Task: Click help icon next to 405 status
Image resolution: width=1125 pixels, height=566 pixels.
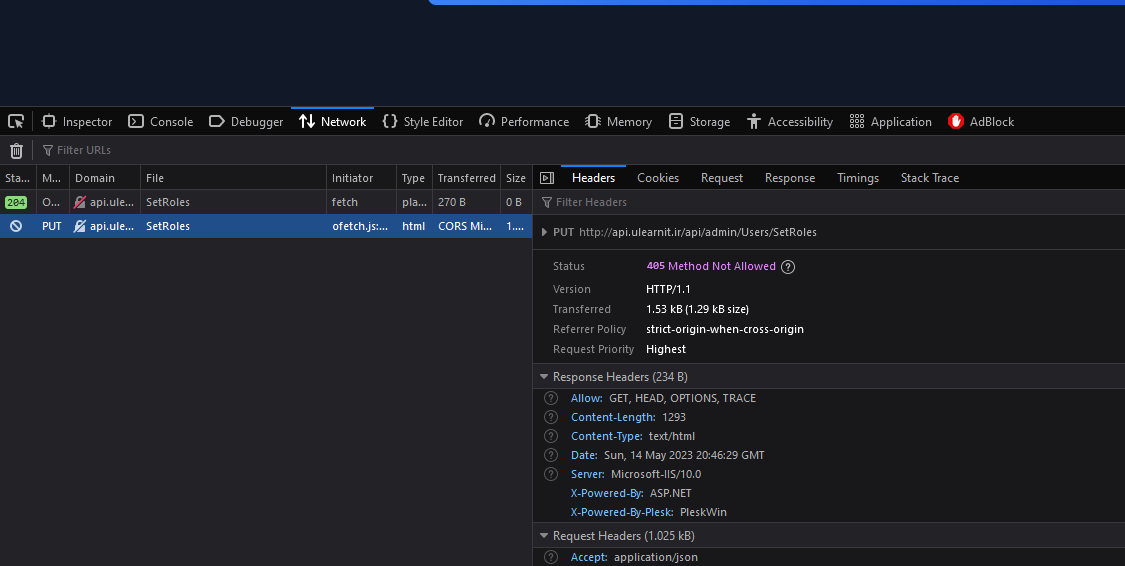Action: point(788,267)
